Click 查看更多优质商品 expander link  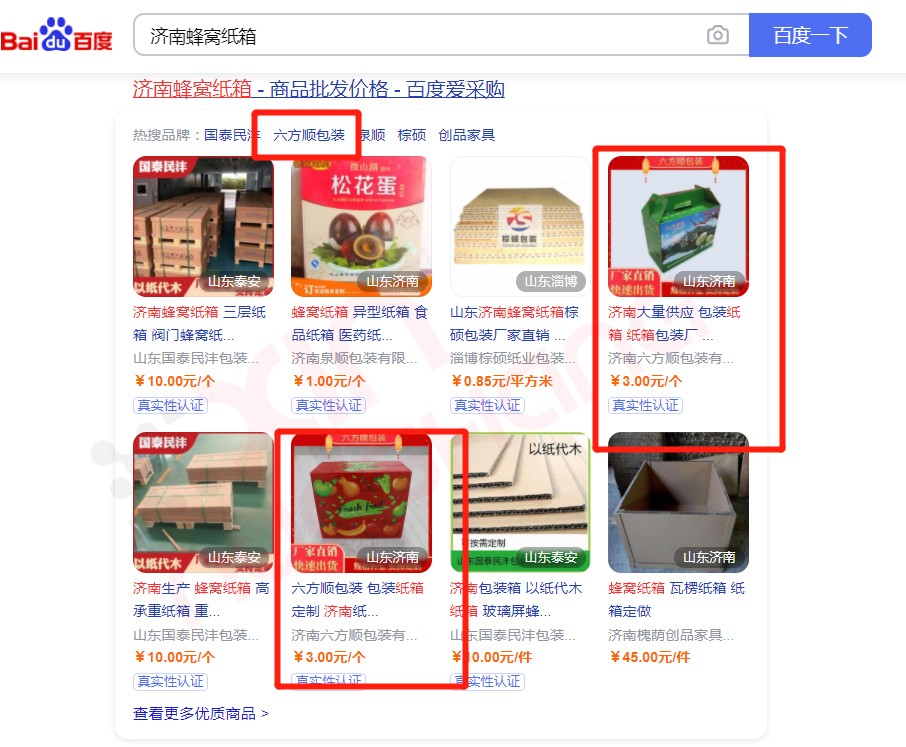click(200, 713)
